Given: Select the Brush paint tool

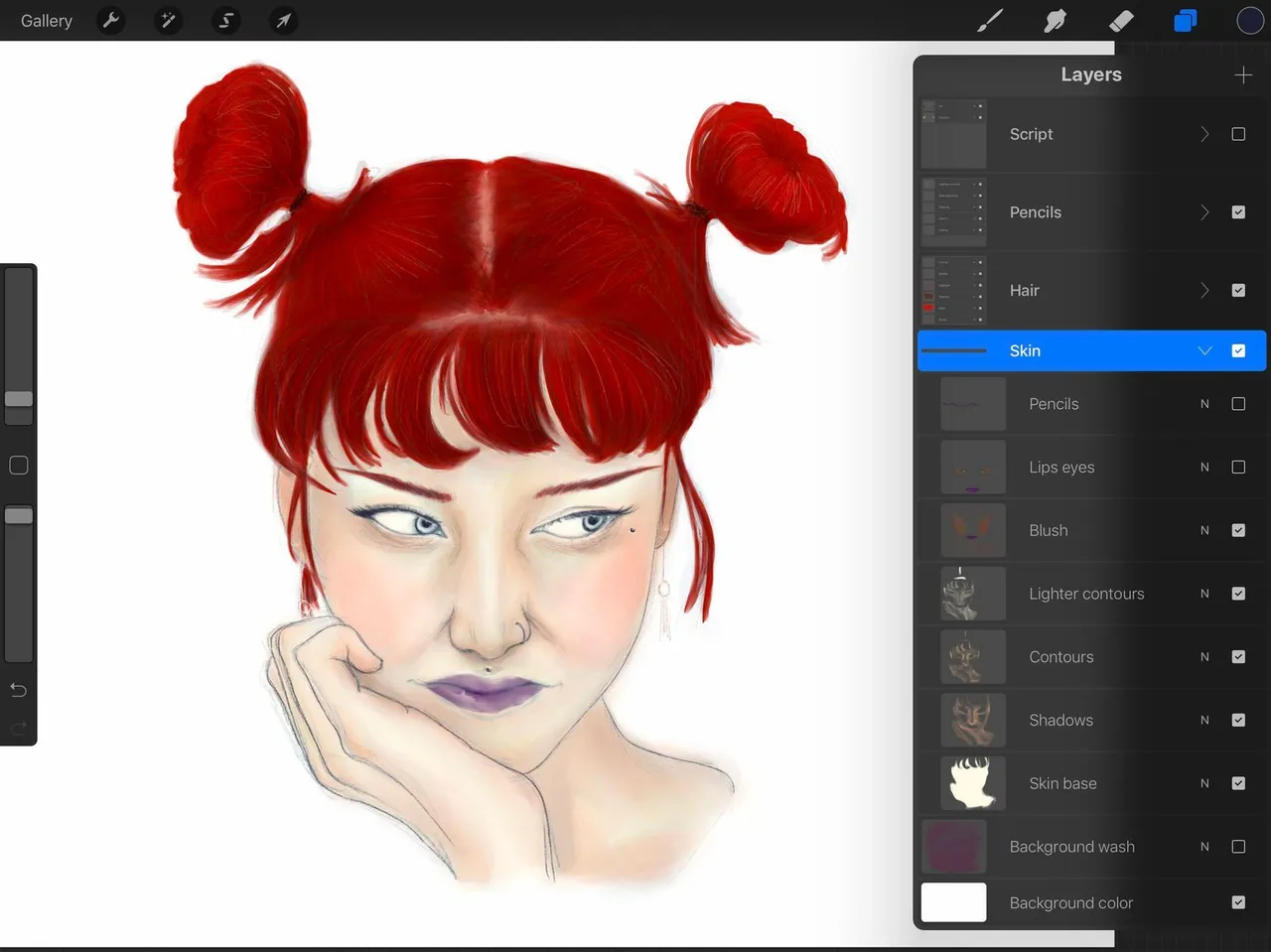Looking at the screenshot, I should 990,21.
